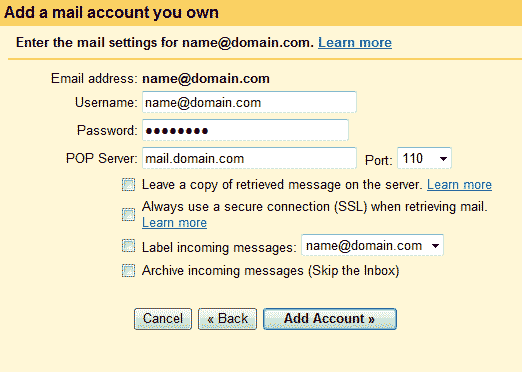This screenshot has width=522, height=372.
Task: Enable leaving a copy of retrieved message checkbox
Action: [x=128, y=184]
